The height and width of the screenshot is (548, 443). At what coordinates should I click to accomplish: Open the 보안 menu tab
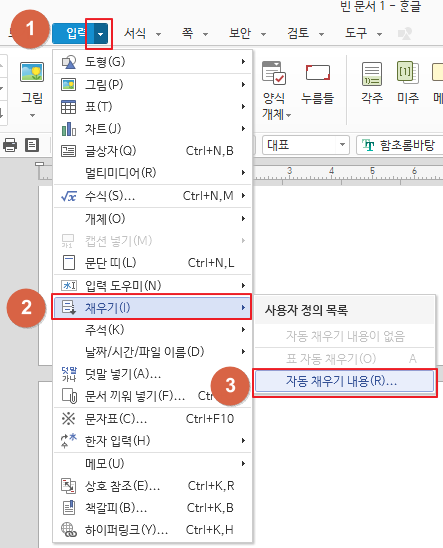click(240, 34)
